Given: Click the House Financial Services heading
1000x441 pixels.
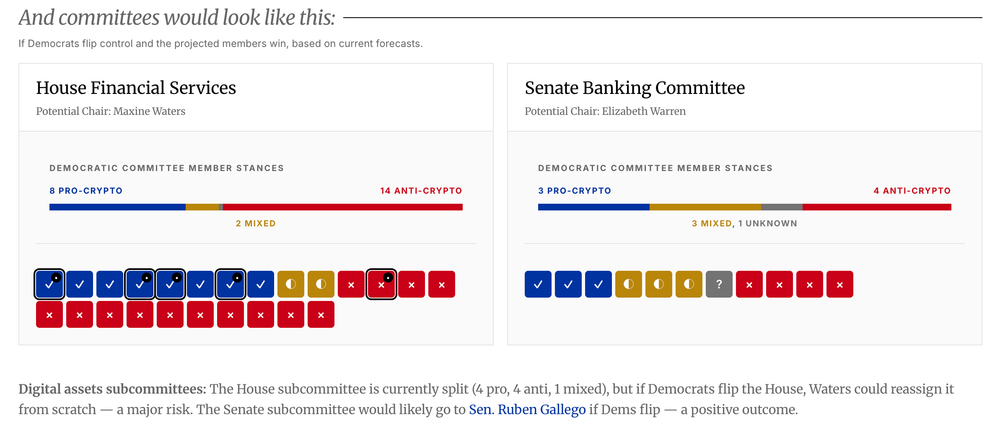Looking at the screenshot, I should coord(136,88).
